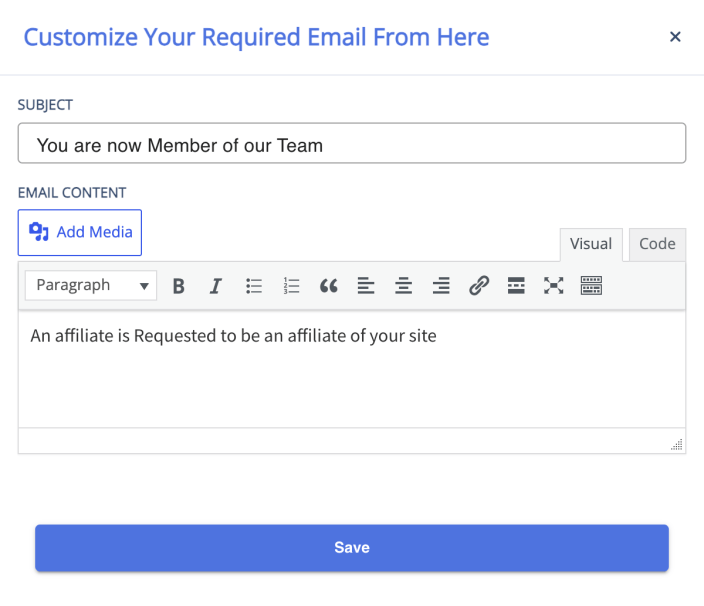Apply italic formatting
The image size is (704, 606).
point(216,285)
